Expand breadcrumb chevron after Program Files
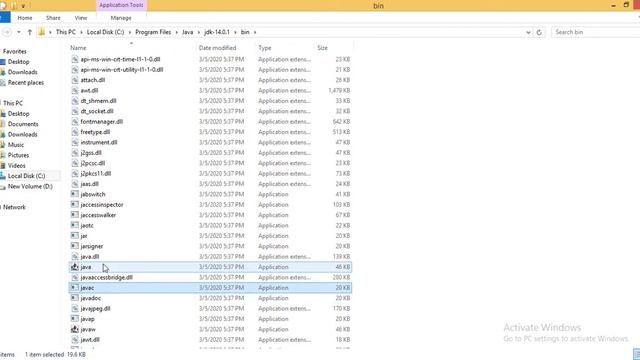The width and height of the screenshot is (640, 360). pos(176,32)
